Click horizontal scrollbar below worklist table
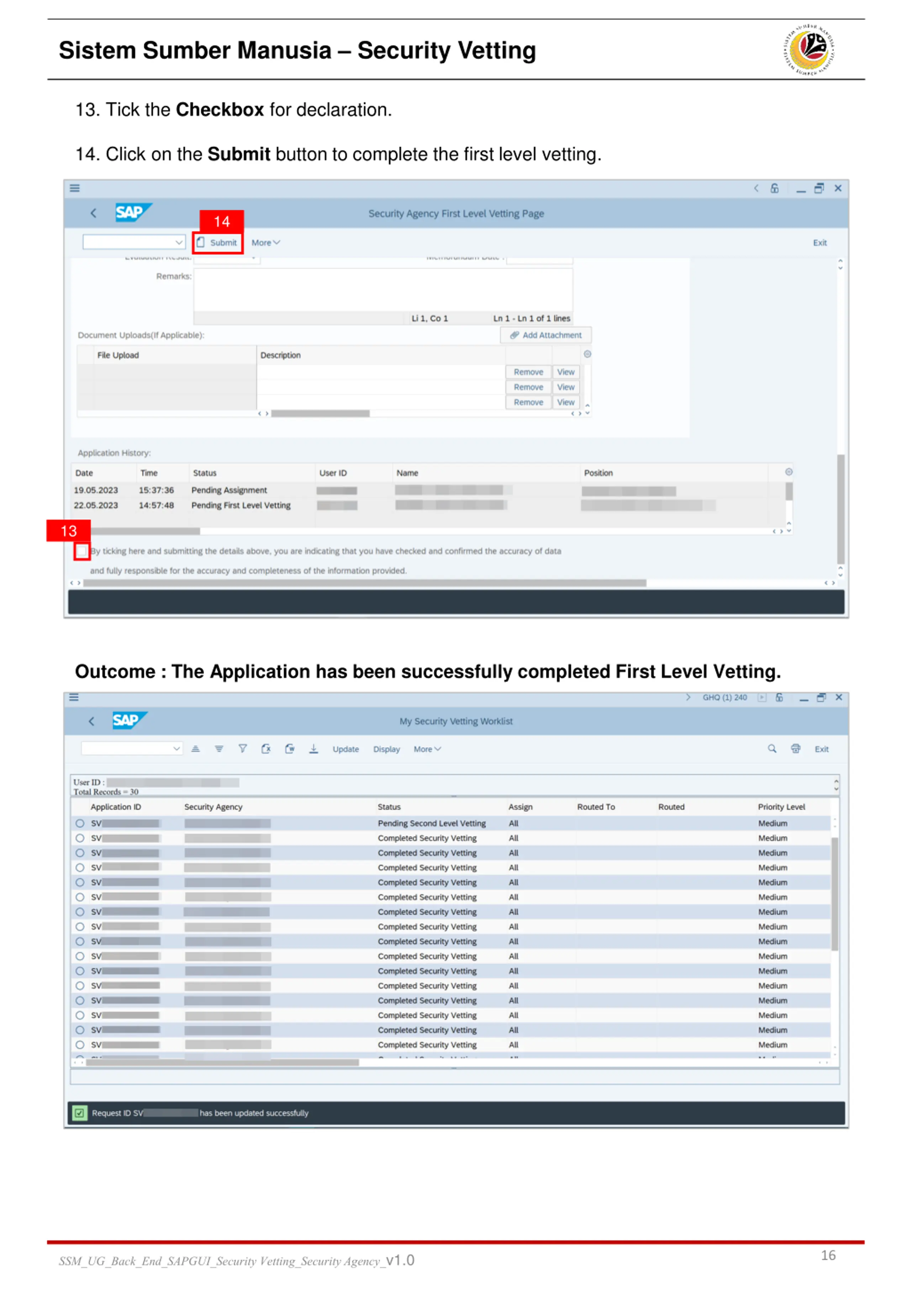 223,1062
